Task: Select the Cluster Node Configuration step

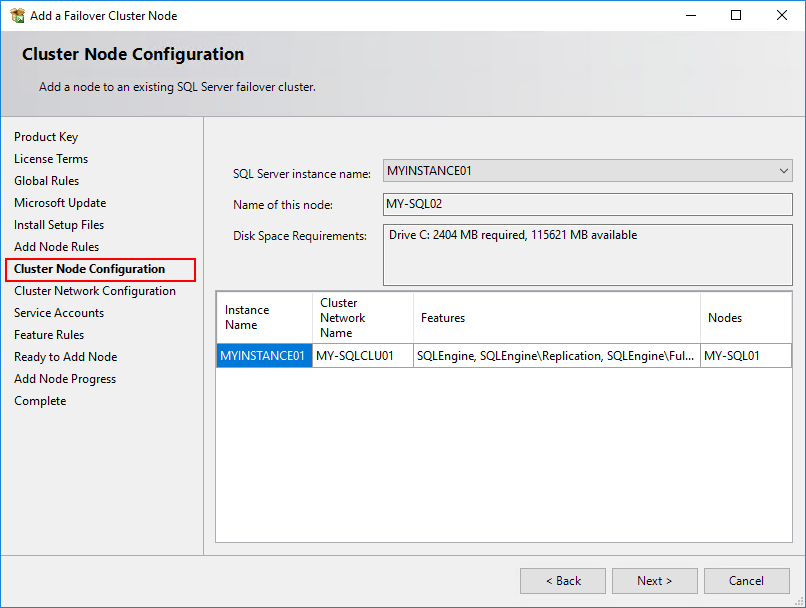Action: tap(89, 269)
